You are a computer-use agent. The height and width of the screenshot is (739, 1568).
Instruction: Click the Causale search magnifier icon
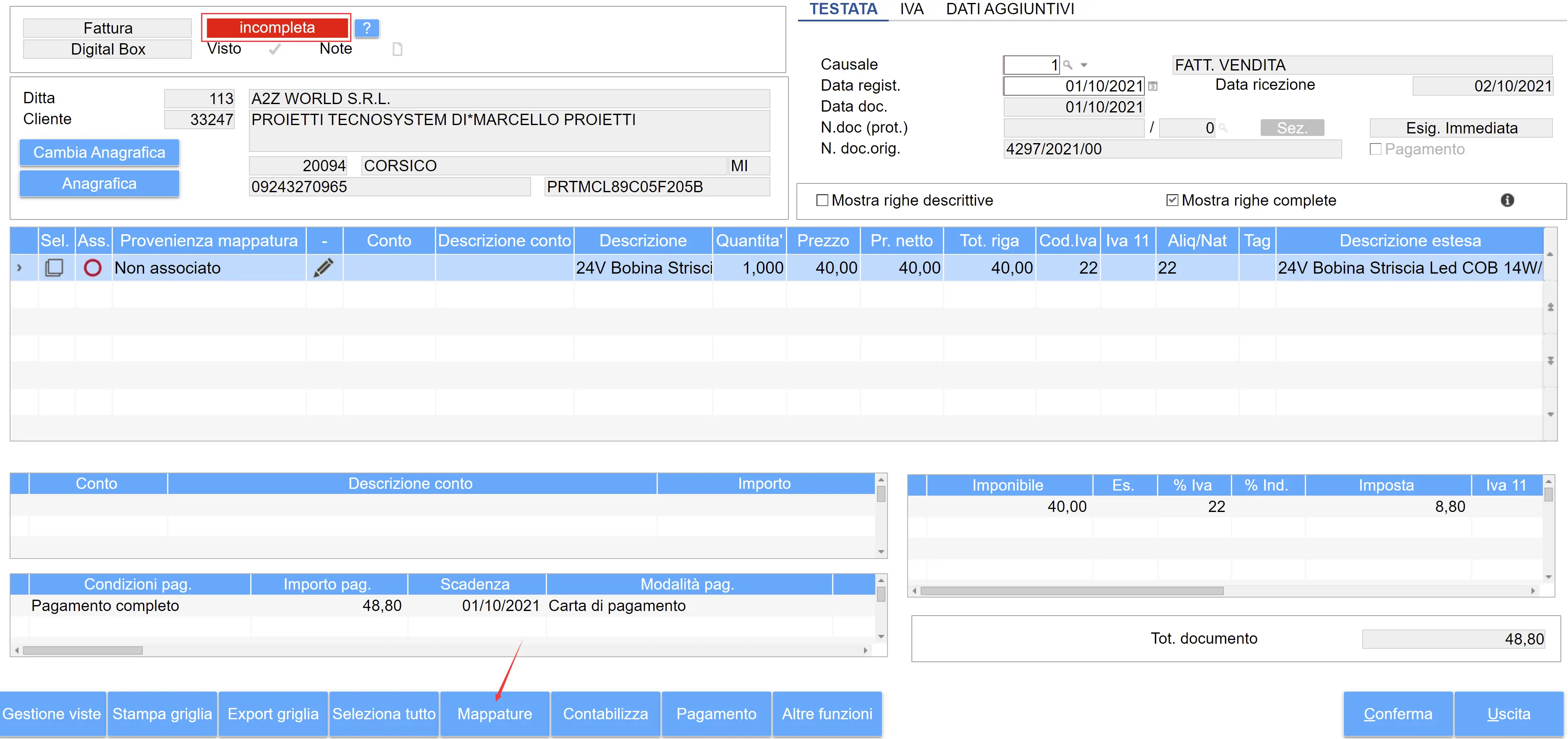pyautogui.click(x=1068, y=65)
